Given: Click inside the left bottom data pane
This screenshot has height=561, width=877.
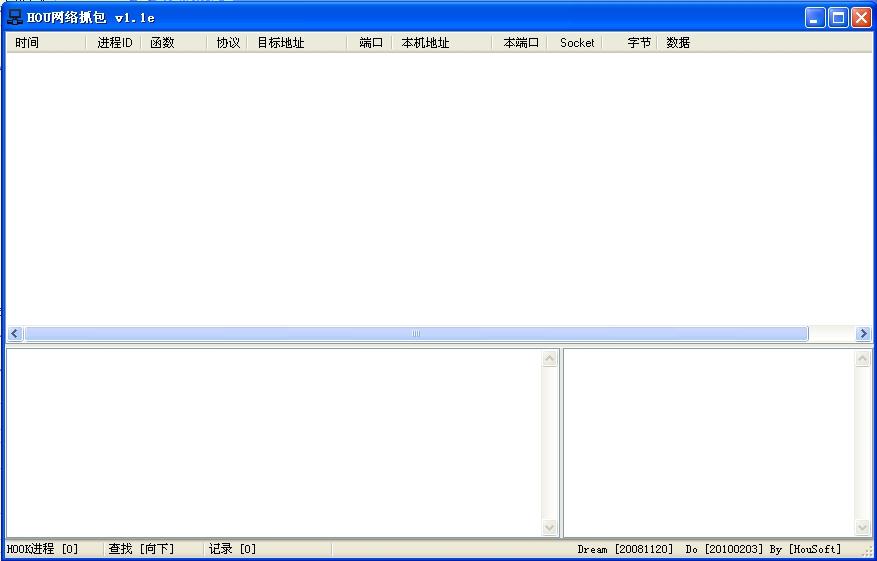Looking at the screenshot, I should click(274, 443).
